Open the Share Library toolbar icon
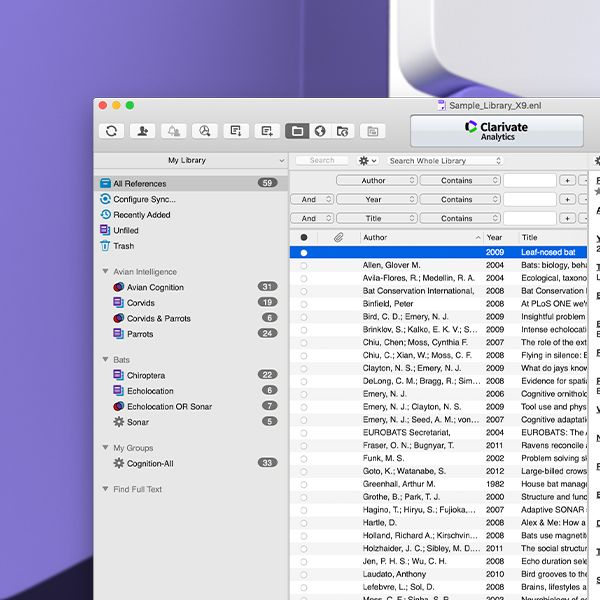Image resolution: width=600 pixels, height=600 pixels. click(x=142, y=131)
